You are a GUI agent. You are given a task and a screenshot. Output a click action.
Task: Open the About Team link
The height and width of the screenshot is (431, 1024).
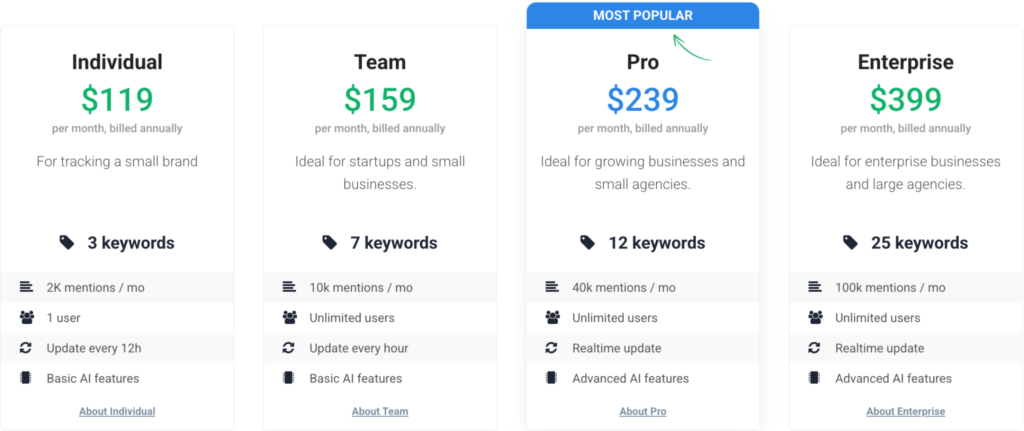[380, 411]
